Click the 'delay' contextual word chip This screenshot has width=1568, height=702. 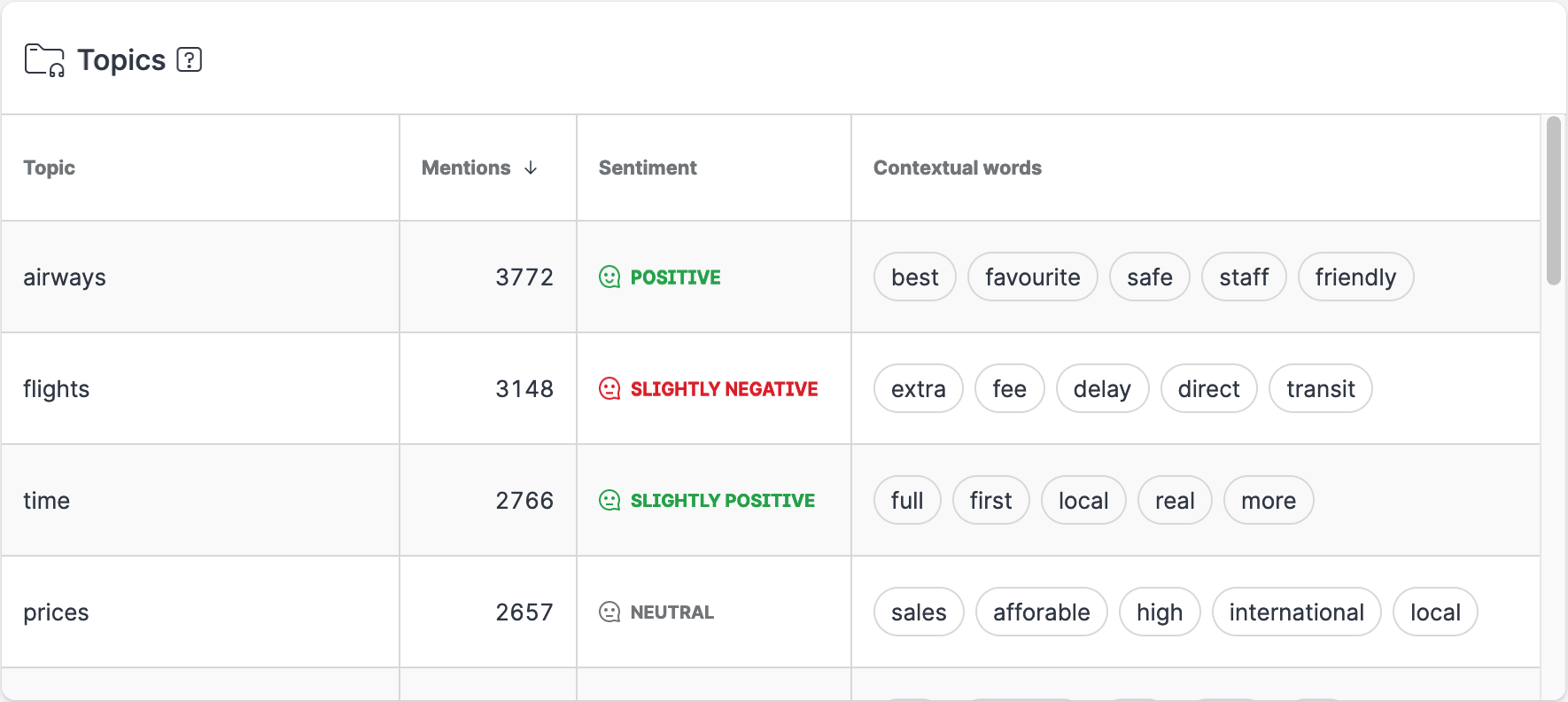[1102, 388]
